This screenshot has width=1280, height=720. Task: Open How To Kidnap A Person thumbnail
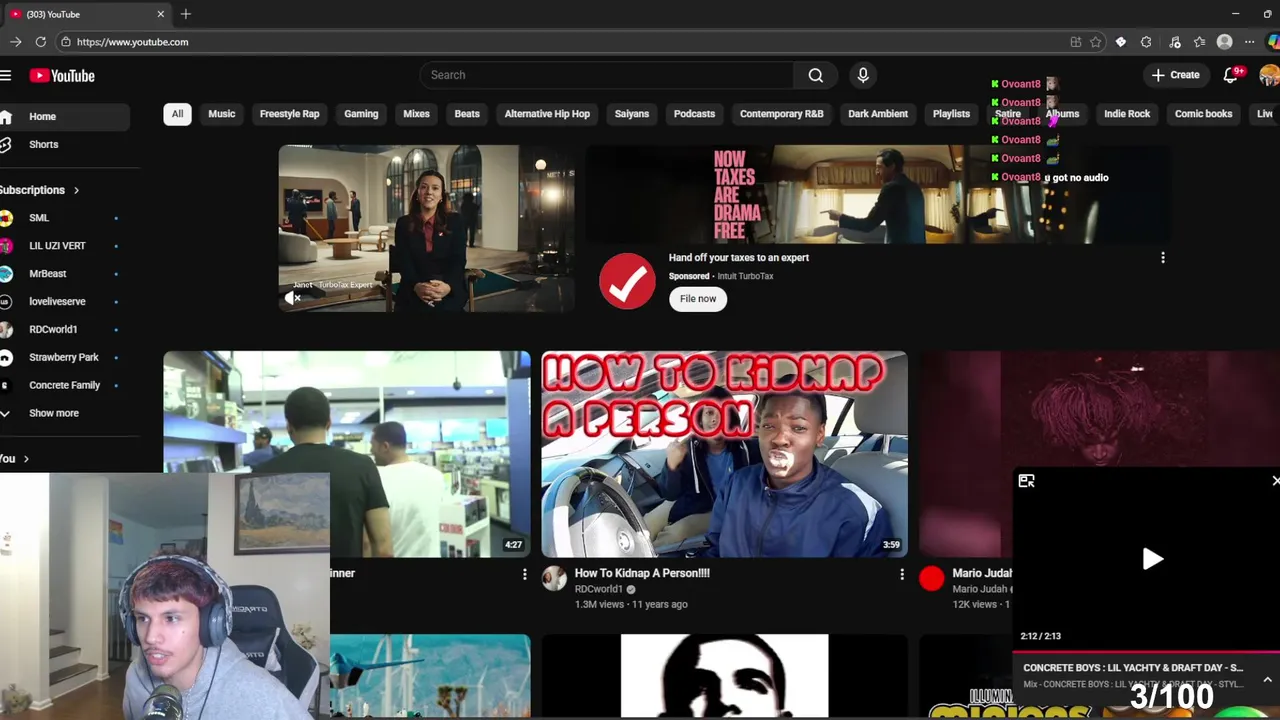pos(724,454)
